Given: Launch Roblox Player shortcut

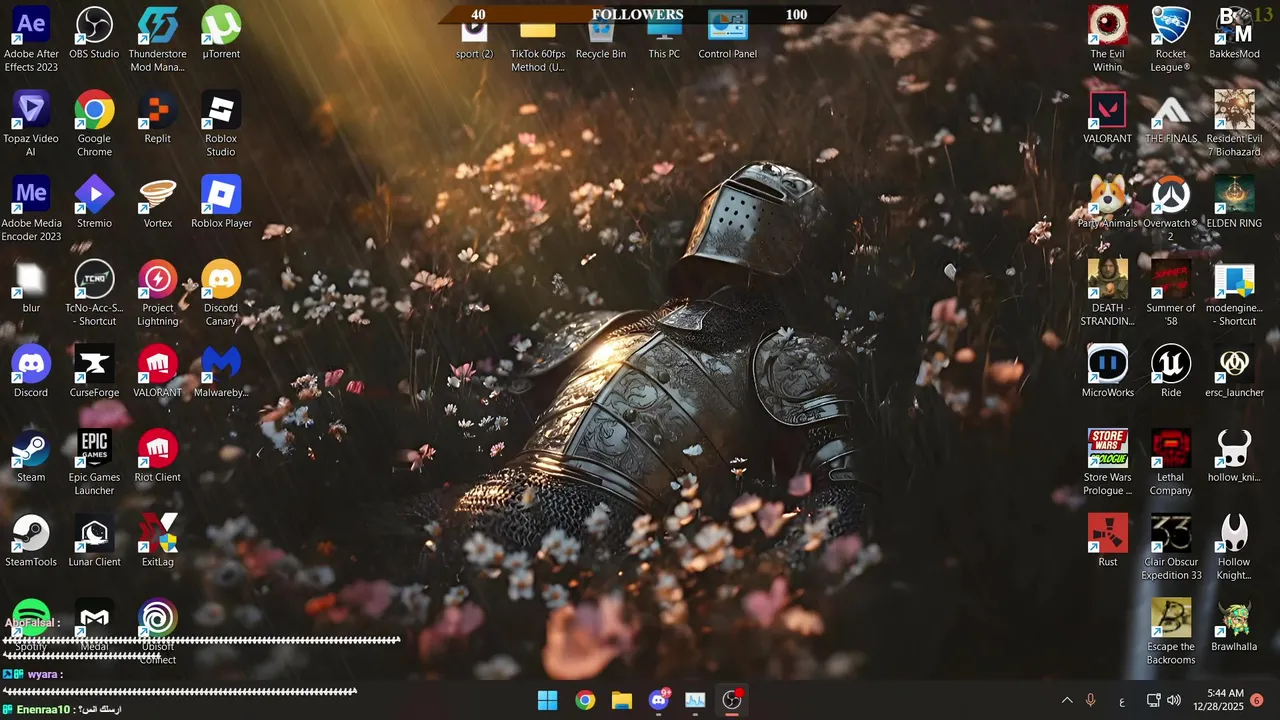Looking at the screenshot, I should (x=221, y=203).
